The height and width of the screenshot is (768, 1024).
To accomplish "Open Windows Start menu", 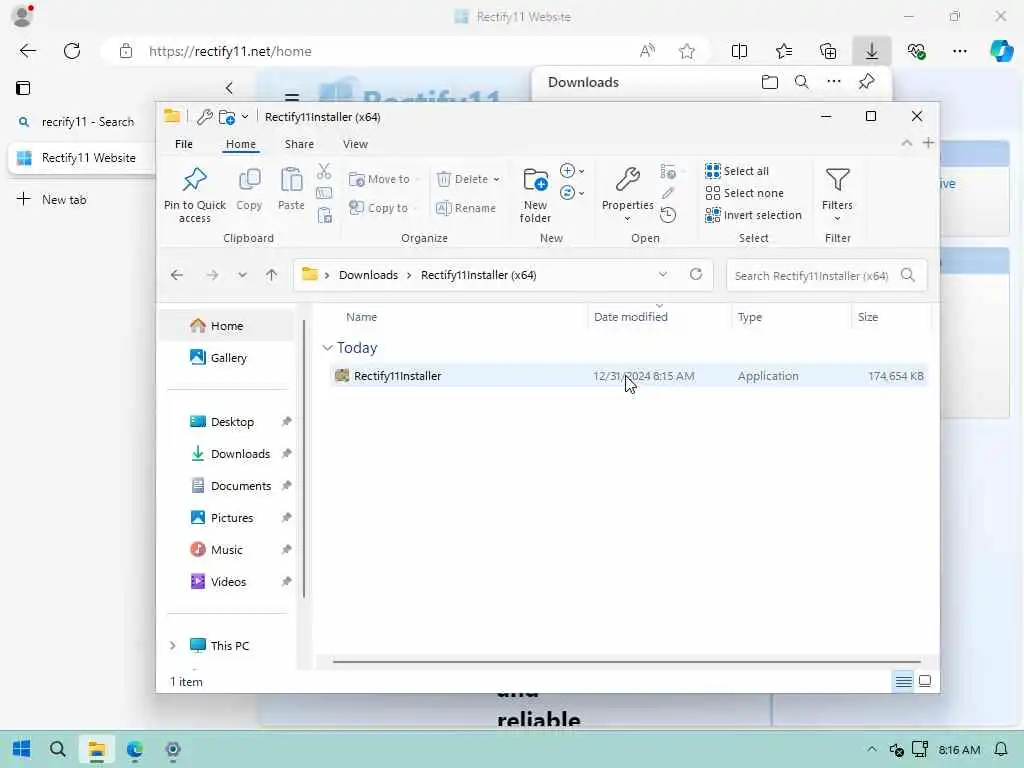I will pos(22,749).
